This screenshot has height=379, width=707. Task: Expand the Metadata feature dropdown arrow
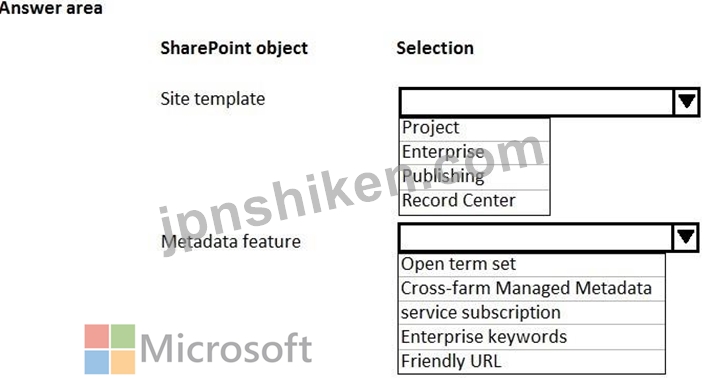click(x=685, y=237)
